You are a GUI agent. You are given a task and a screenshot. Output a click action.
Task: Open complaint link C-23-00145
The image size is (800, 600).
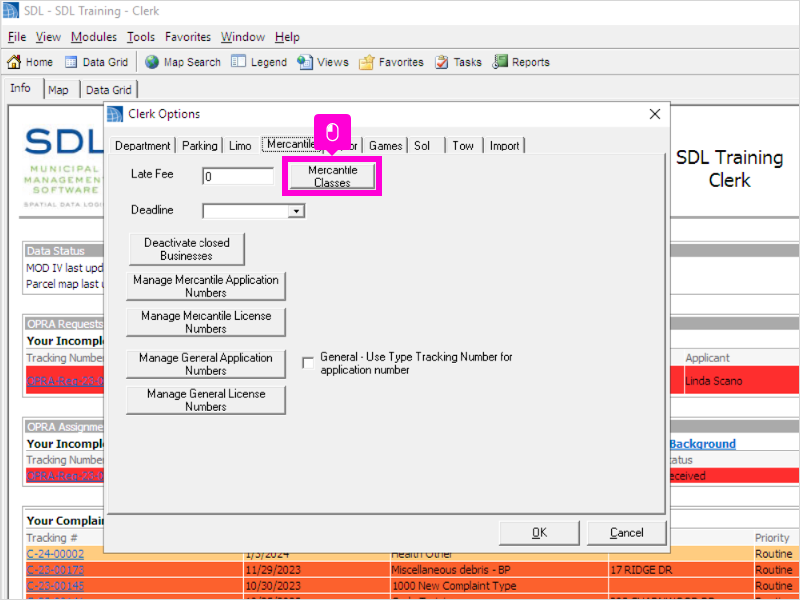click(55, 585)
